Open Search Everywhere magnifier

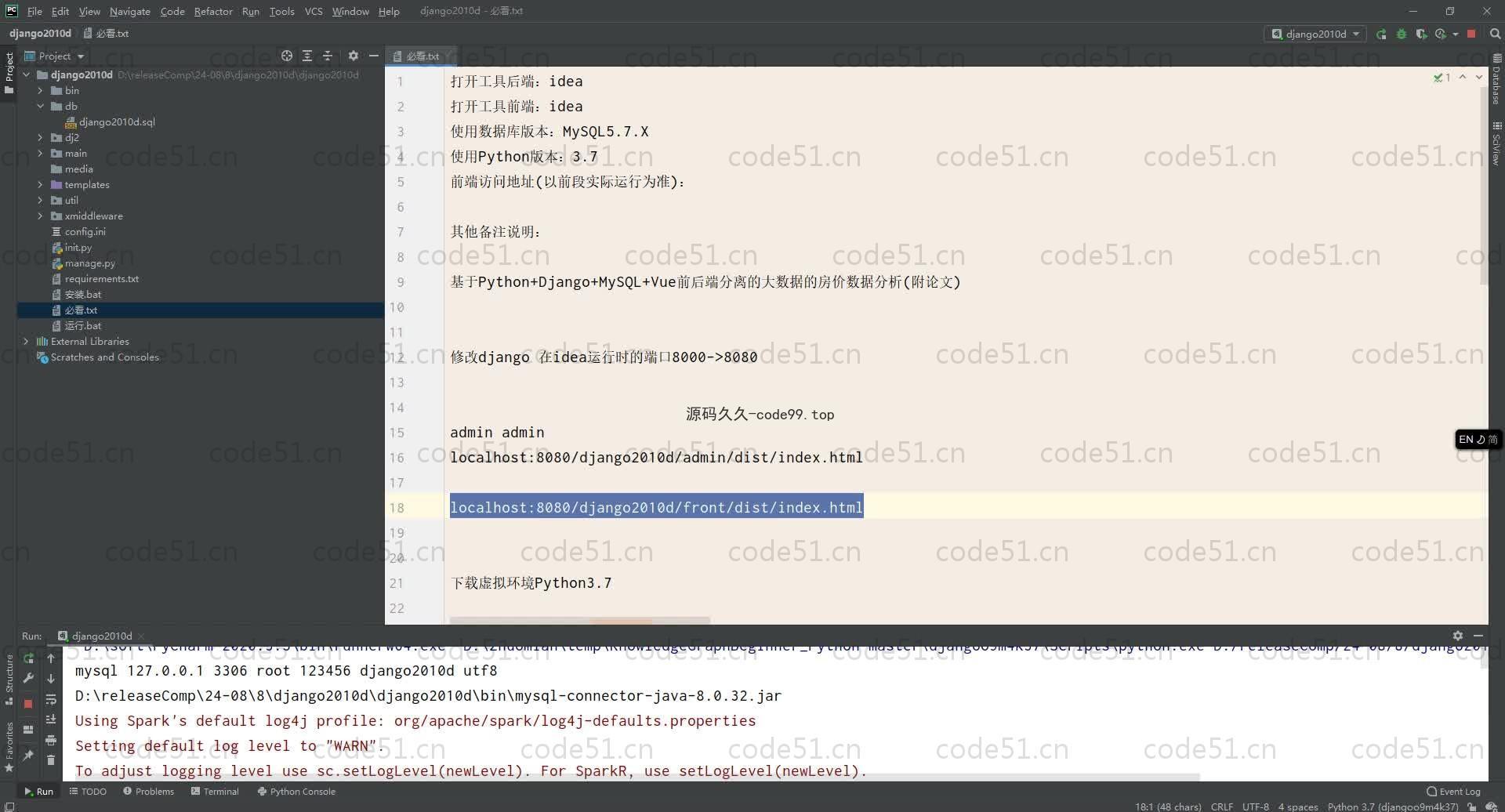[1495, 34]
